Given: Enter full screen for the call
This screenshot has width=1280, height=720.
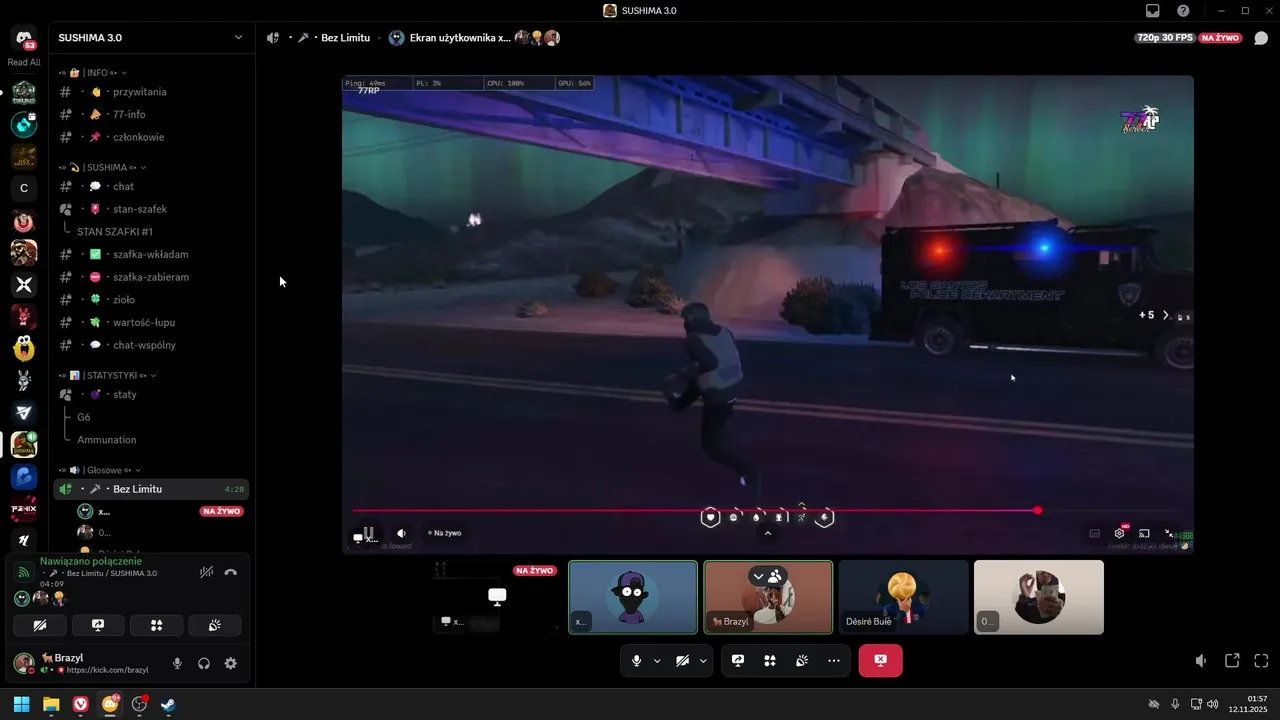Looking at the screenshot, I should click(1261, 661).
